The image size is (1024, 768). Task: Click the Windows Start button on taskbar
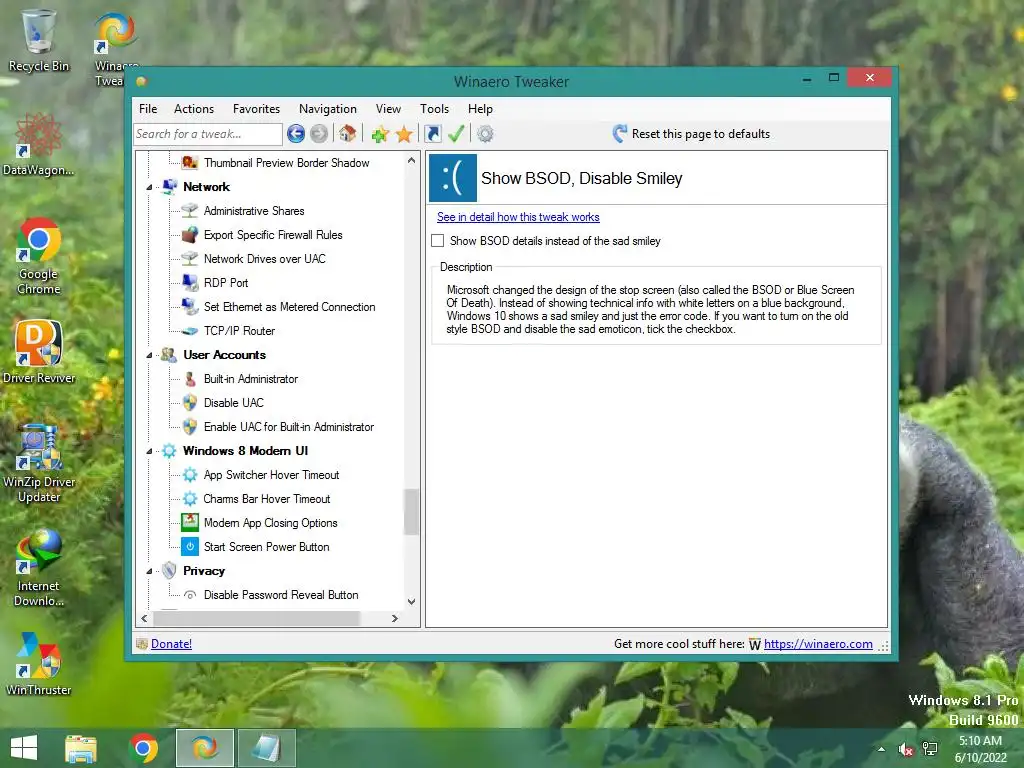click(24, 748)
